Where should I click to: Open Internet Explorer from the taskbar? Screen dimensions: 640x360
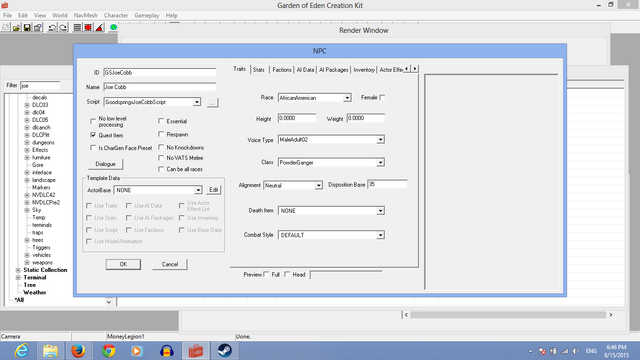(x=22, y=351)
